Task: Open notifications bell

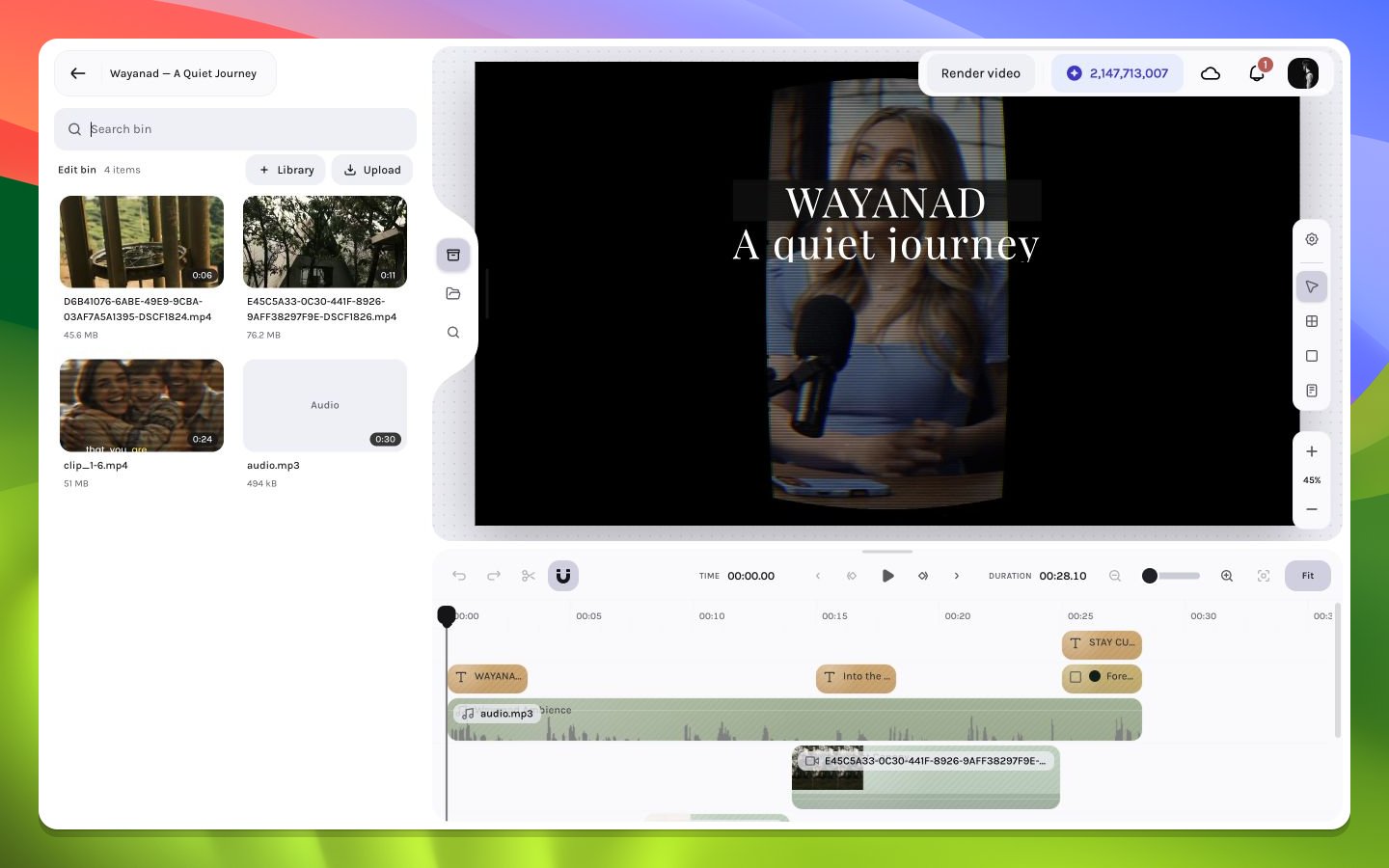Action: 1257,73
